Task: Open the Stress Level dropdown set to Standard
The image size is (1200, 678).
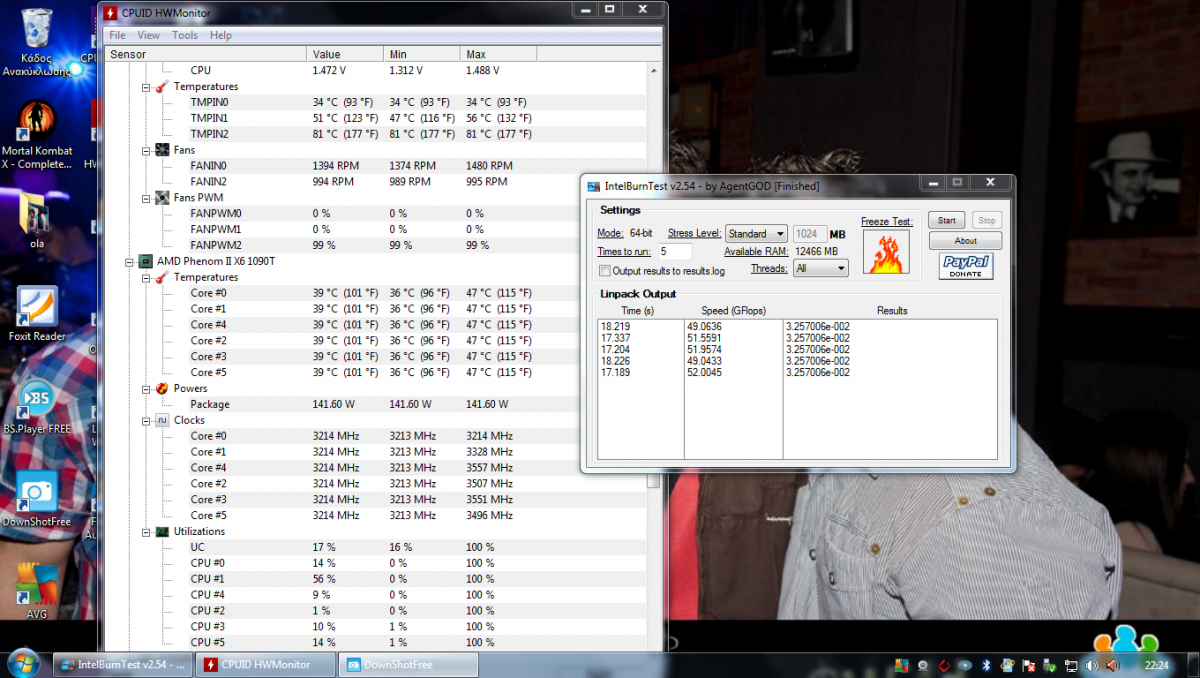Action: coord(756,234)
